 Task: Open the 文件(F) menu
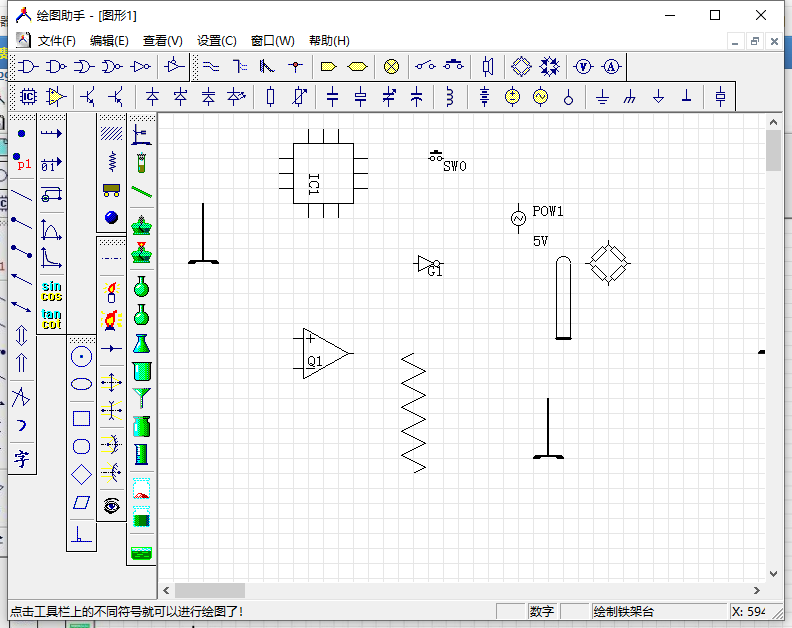click(56, 40)
